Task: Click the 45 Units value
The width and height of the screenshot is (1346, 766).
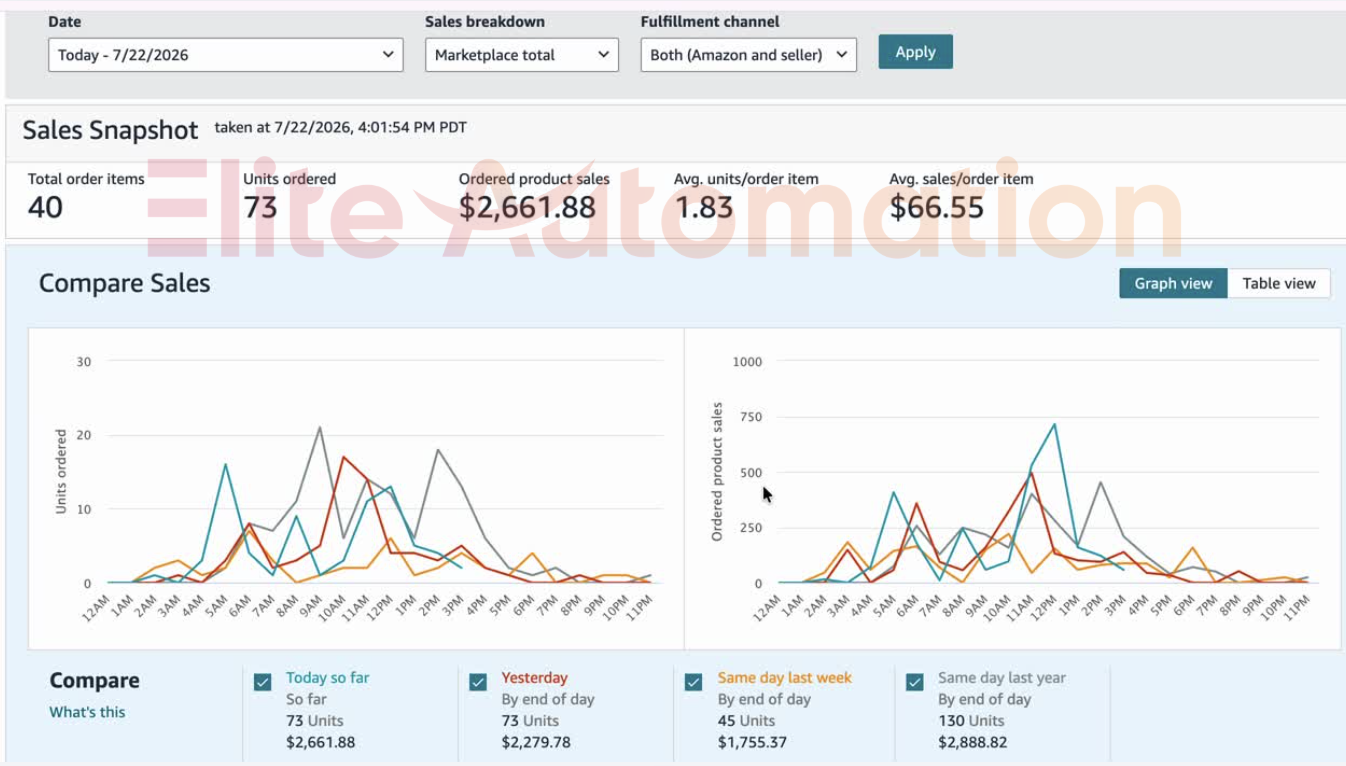Action: pyautogui.click(x=746, y=720)
